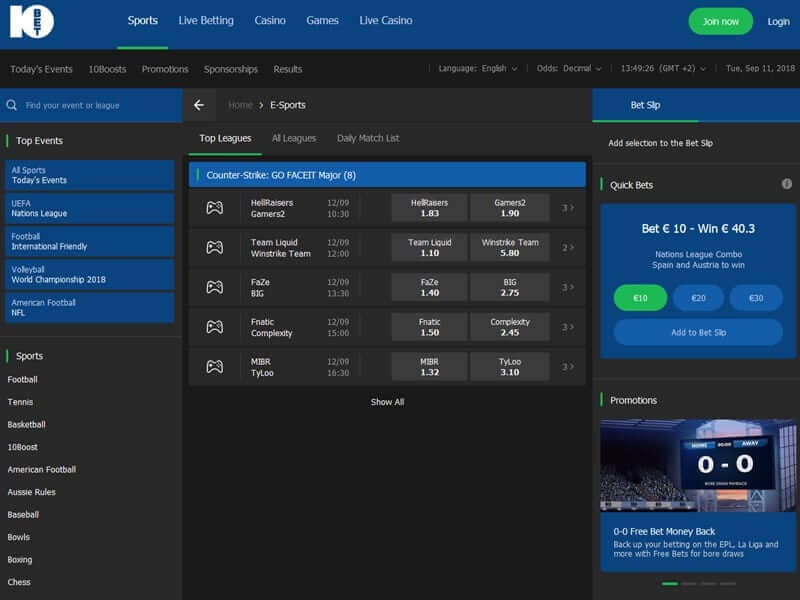This screenshot has height=600, width=800.
Task: Focus the Find your event or league field
Action: [x=91, y=105]
